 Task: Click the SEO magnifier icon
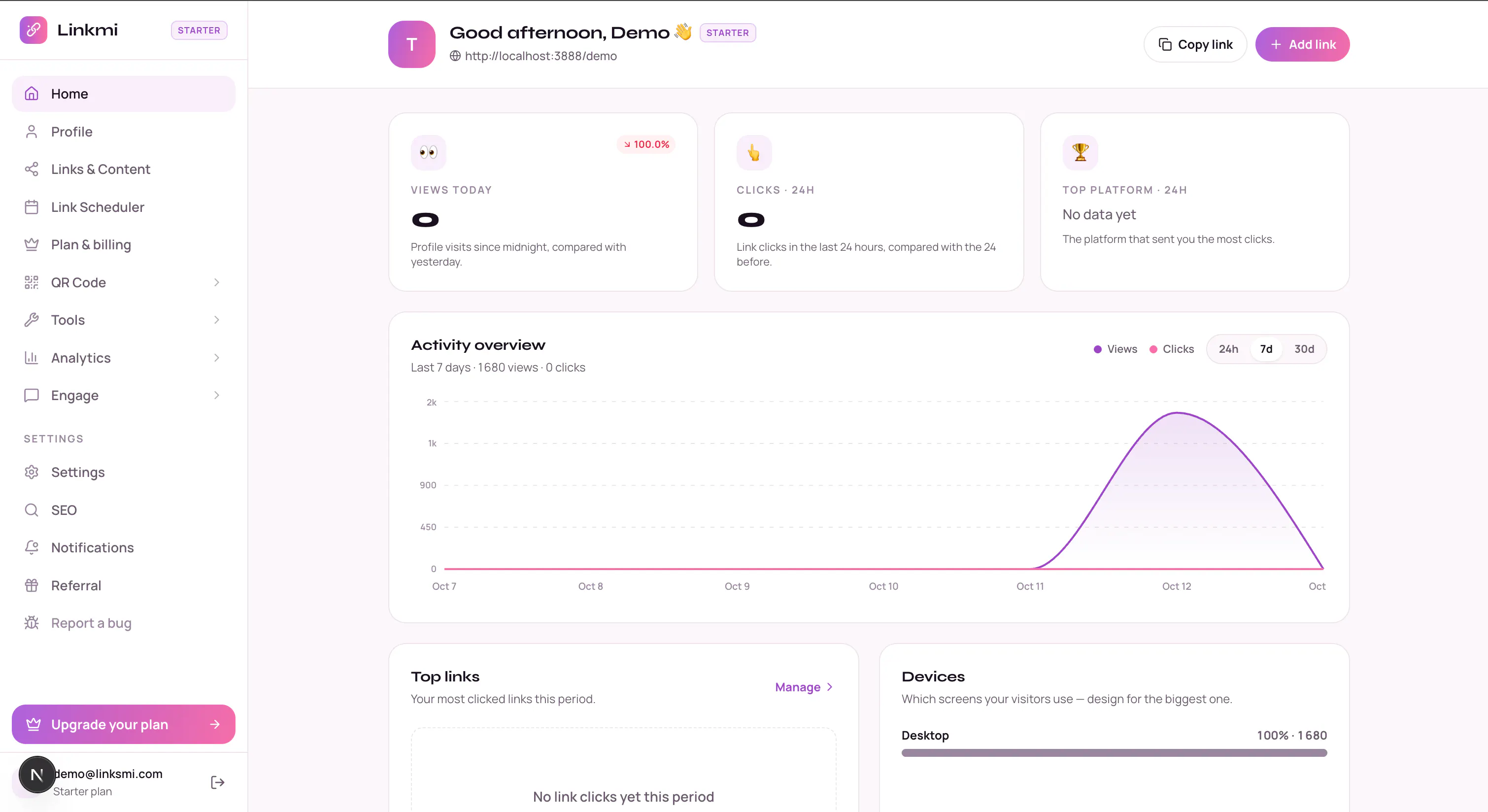click(x=32, y=510)
